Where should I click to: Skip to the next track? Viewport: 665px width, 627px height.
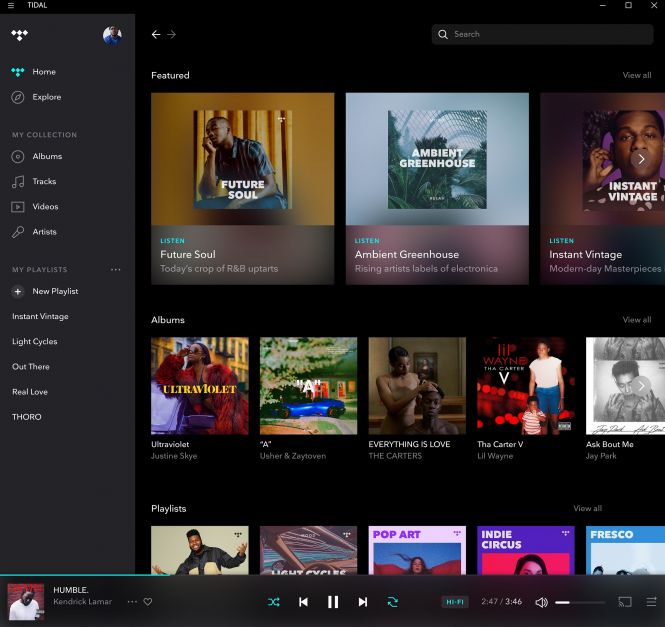point(363,602)
